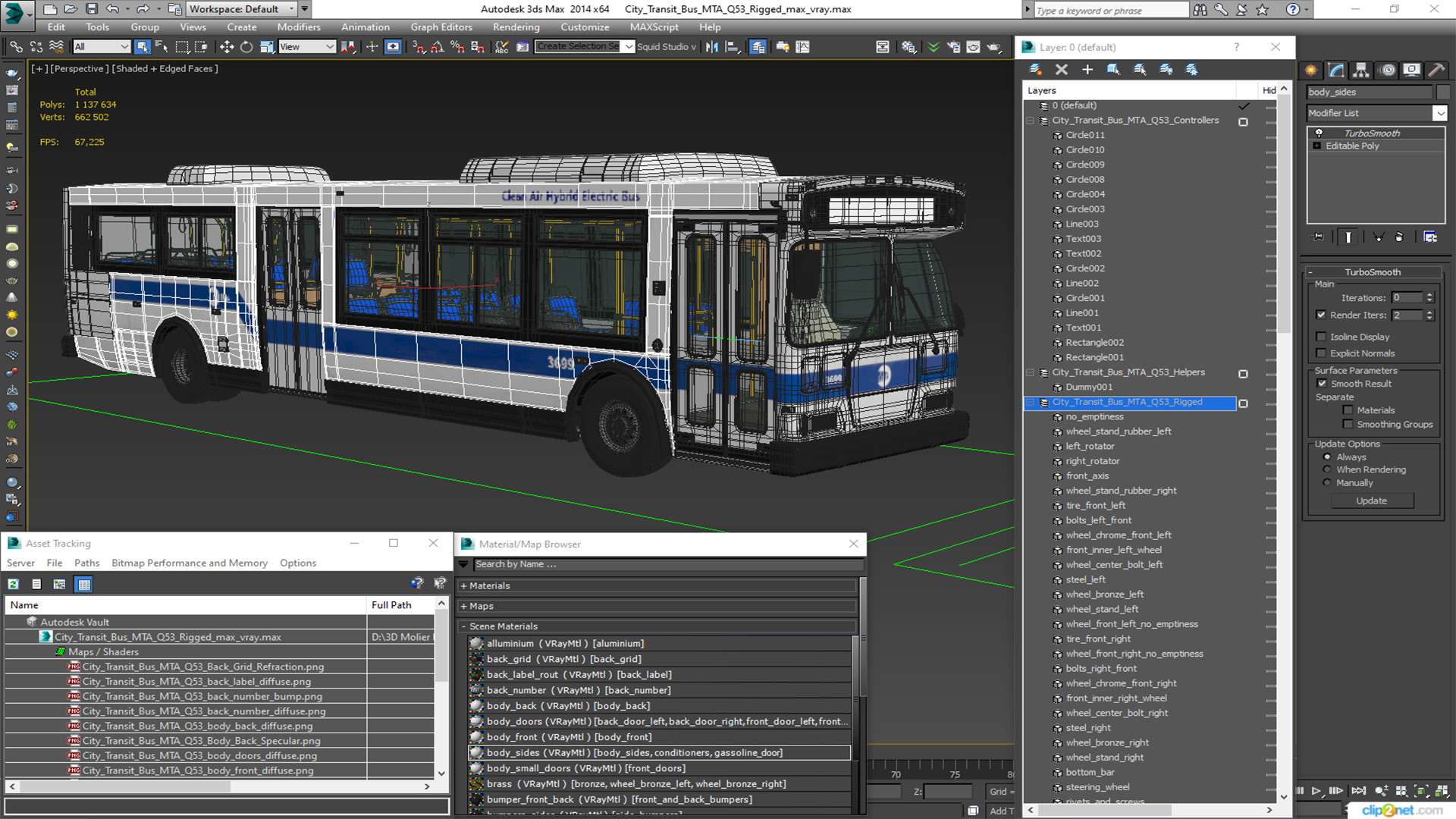Open the MAXScript menu
This screenshot has width=1456, height=819.
654,27
